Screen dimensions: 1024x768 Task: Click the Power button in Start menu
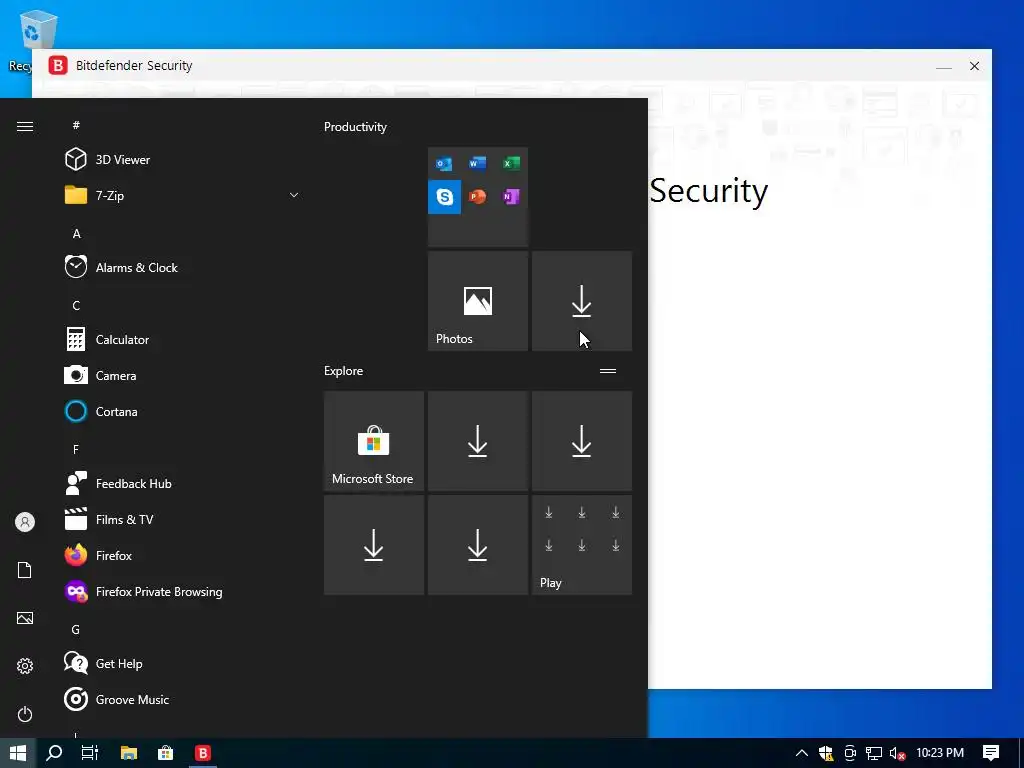[x=25, y=714]
